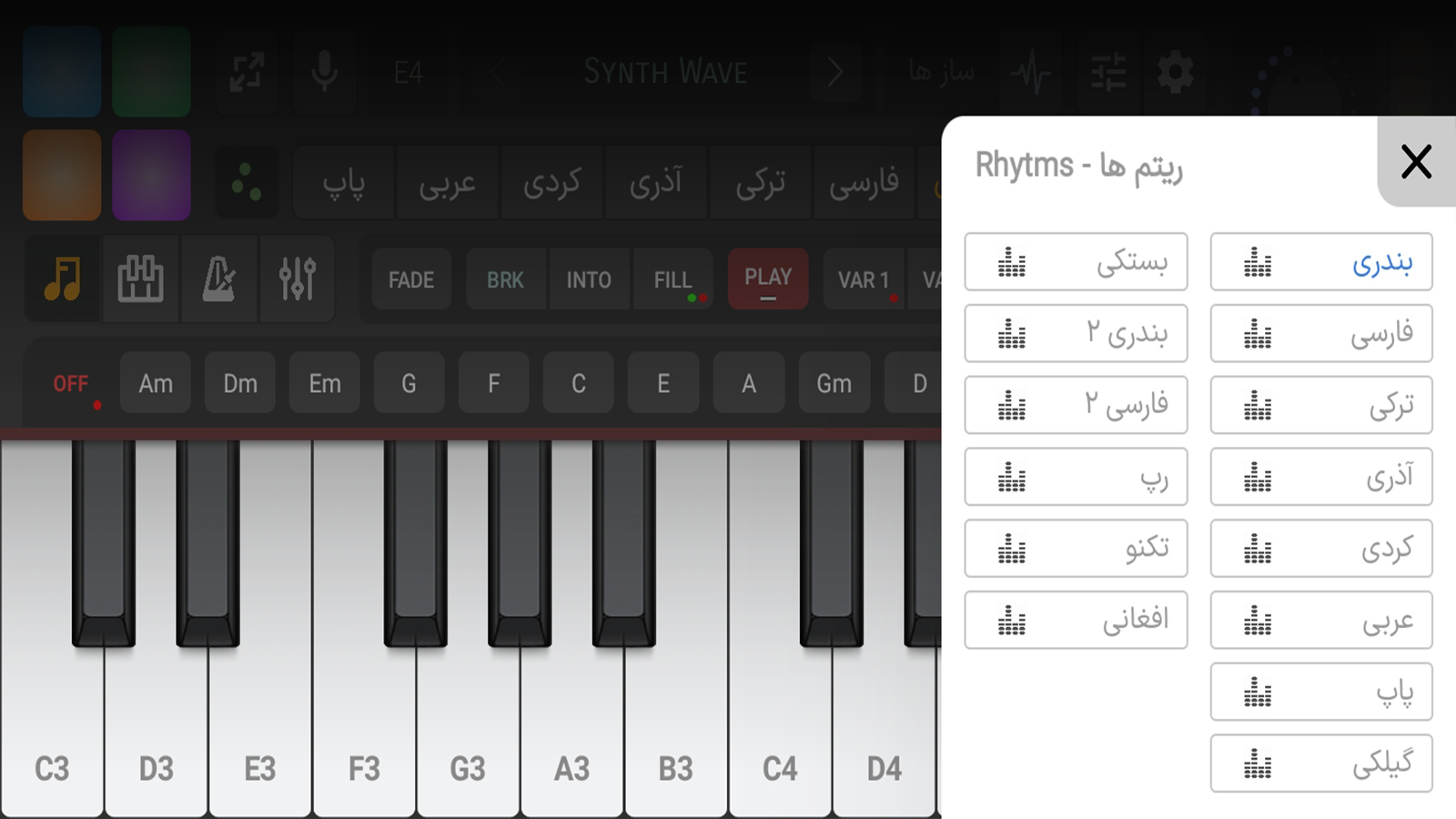Select the بندری rhythm in the list
This screenshot has width=1456, height=819.
tap(1321, 262)
